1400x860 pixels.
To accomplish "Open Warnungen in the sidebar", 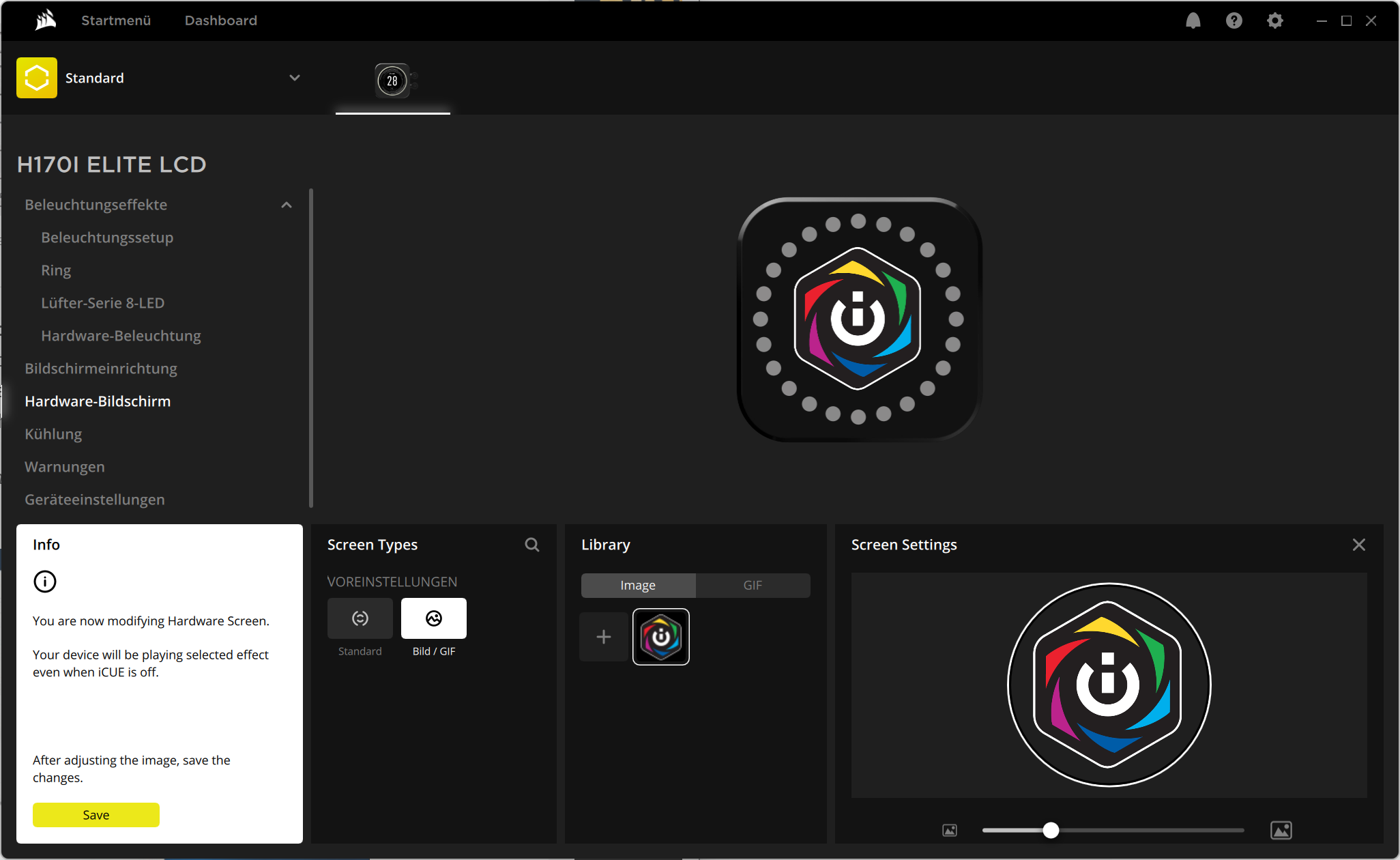I will pos(65,467).
